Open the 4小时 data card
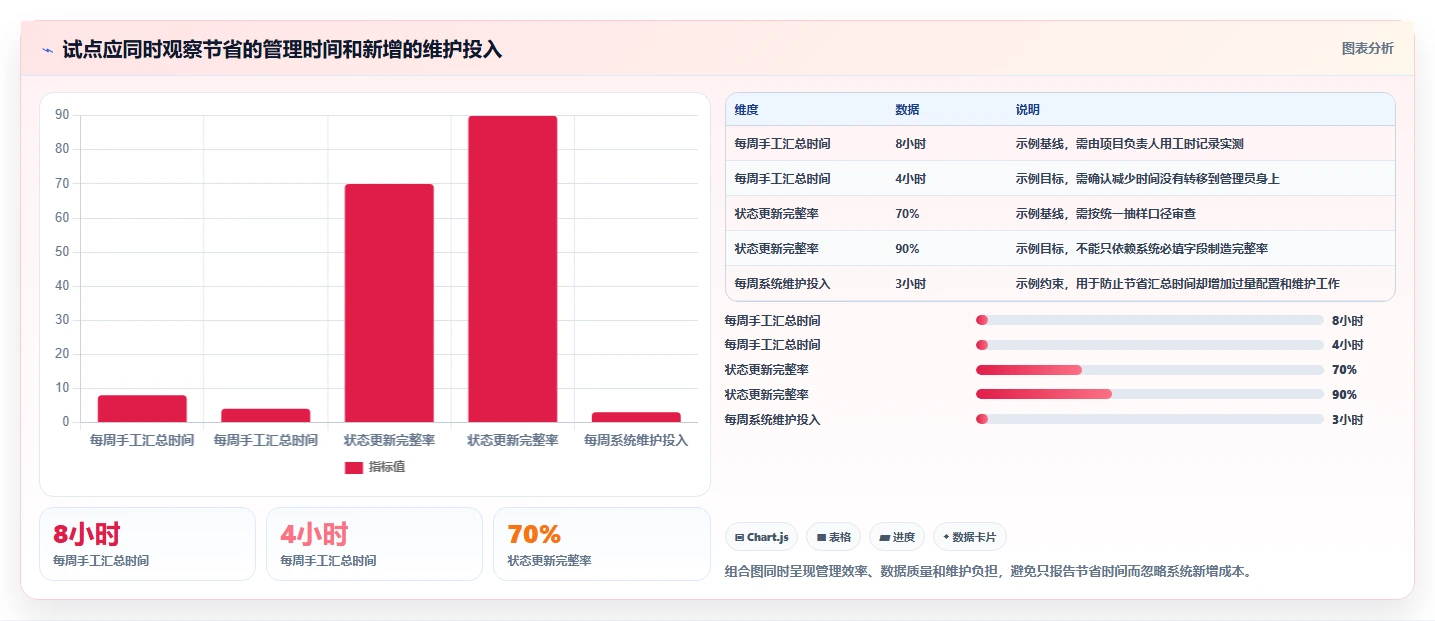Image resolution: width=1435 pixels, height=621 pixels. coord(374,544)
